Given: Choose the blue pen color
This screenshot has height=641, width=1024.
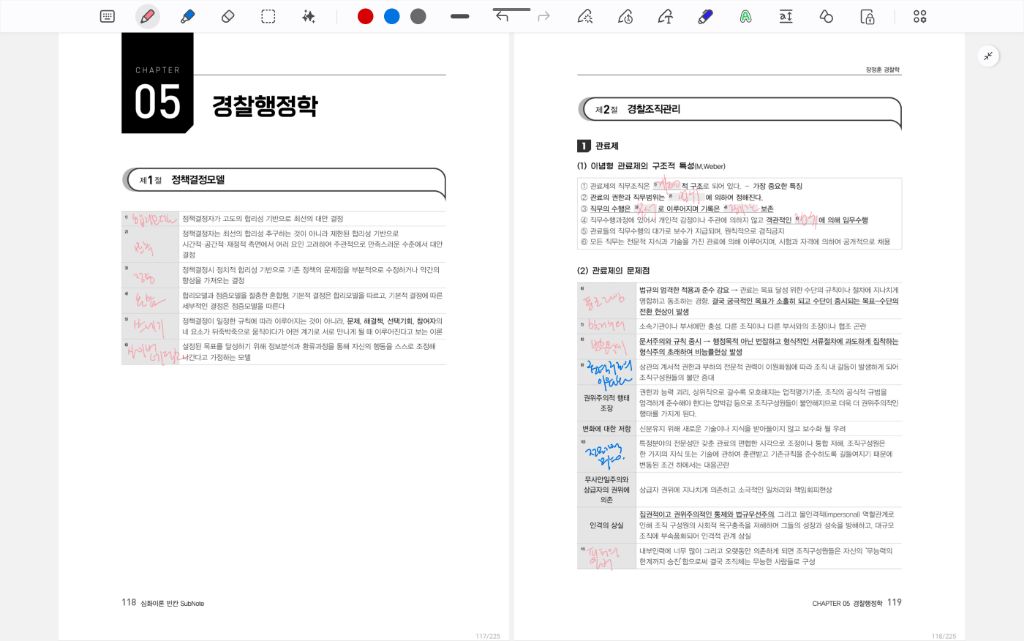Looking at the screenshot, I should (x=392, y=16).
